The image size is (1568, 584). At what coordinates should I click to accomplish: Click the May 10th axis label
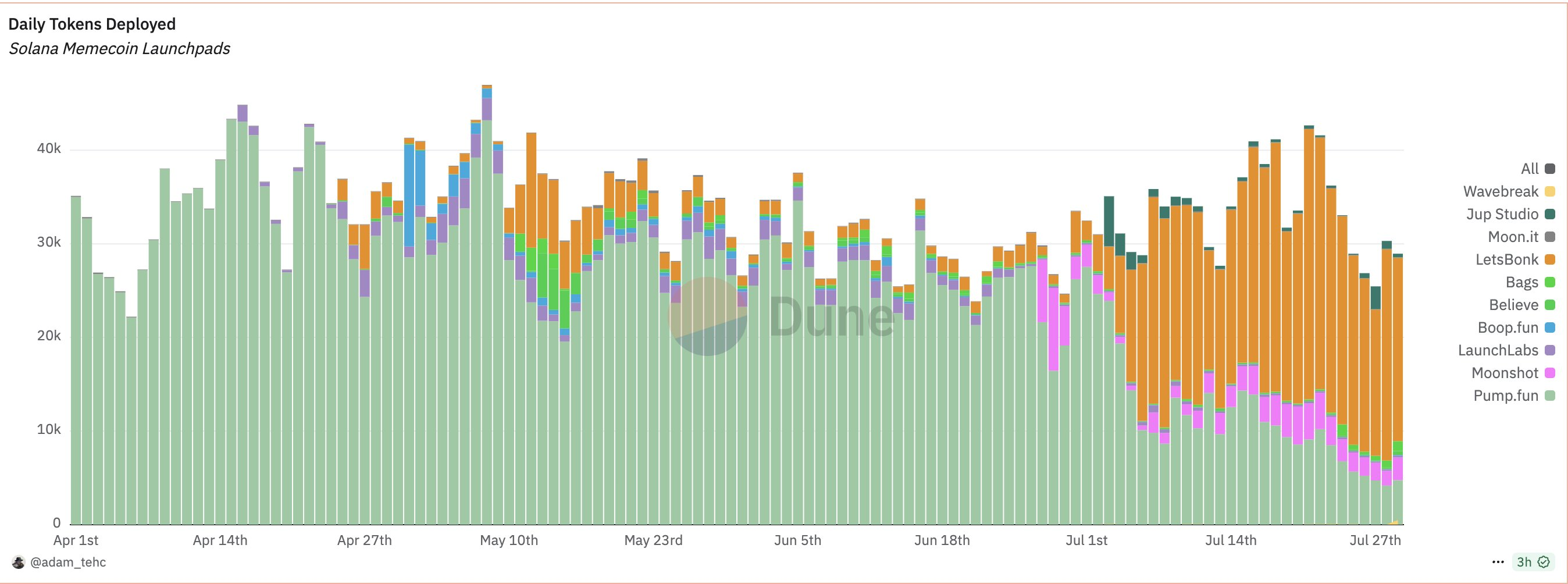(509, 540)
